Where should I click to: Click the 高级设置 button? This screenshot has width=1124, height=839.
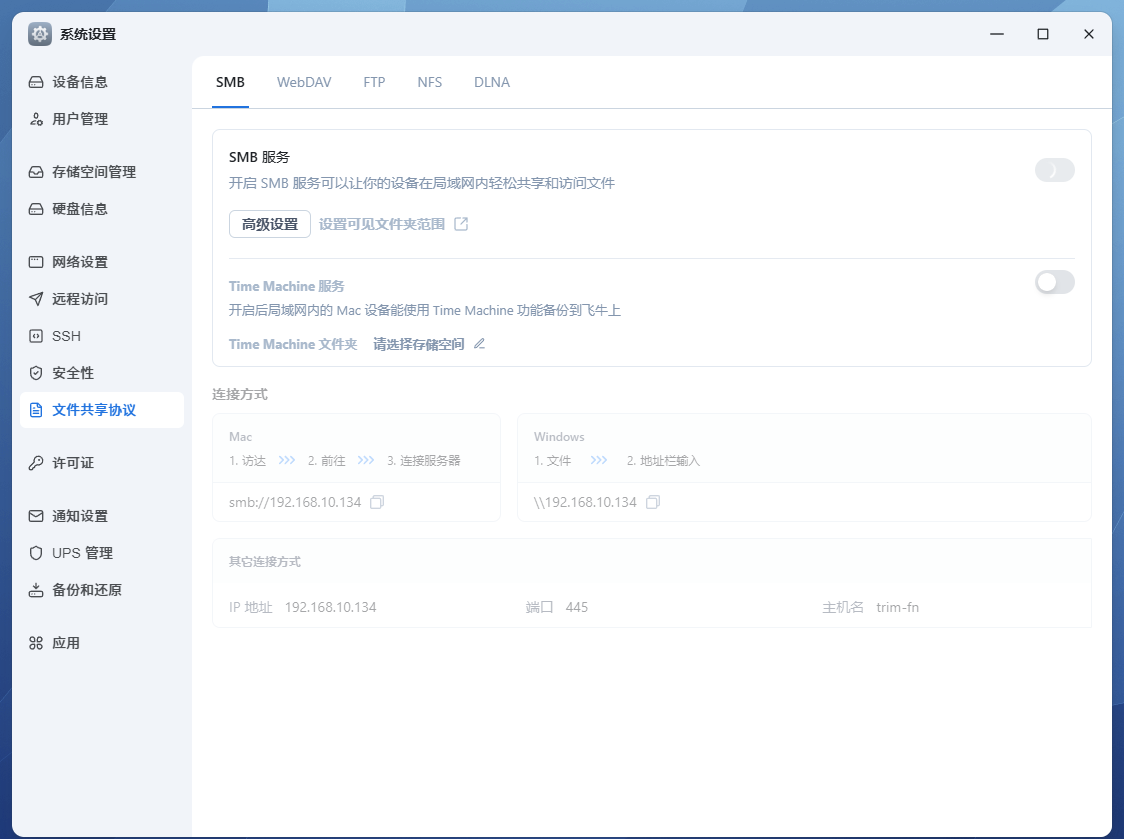(x=268, y=224)
